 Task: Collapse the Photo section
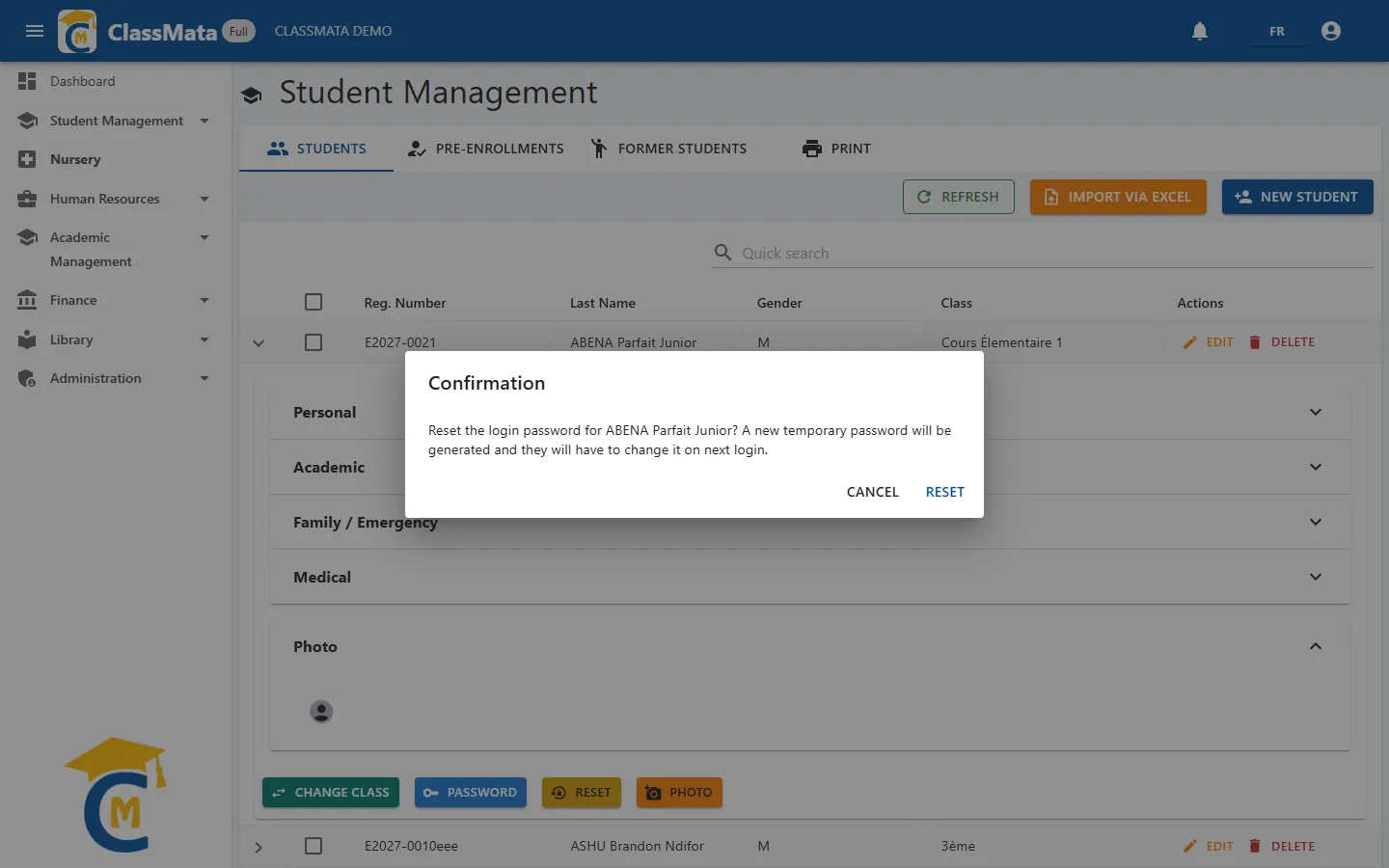(1316, 646)
